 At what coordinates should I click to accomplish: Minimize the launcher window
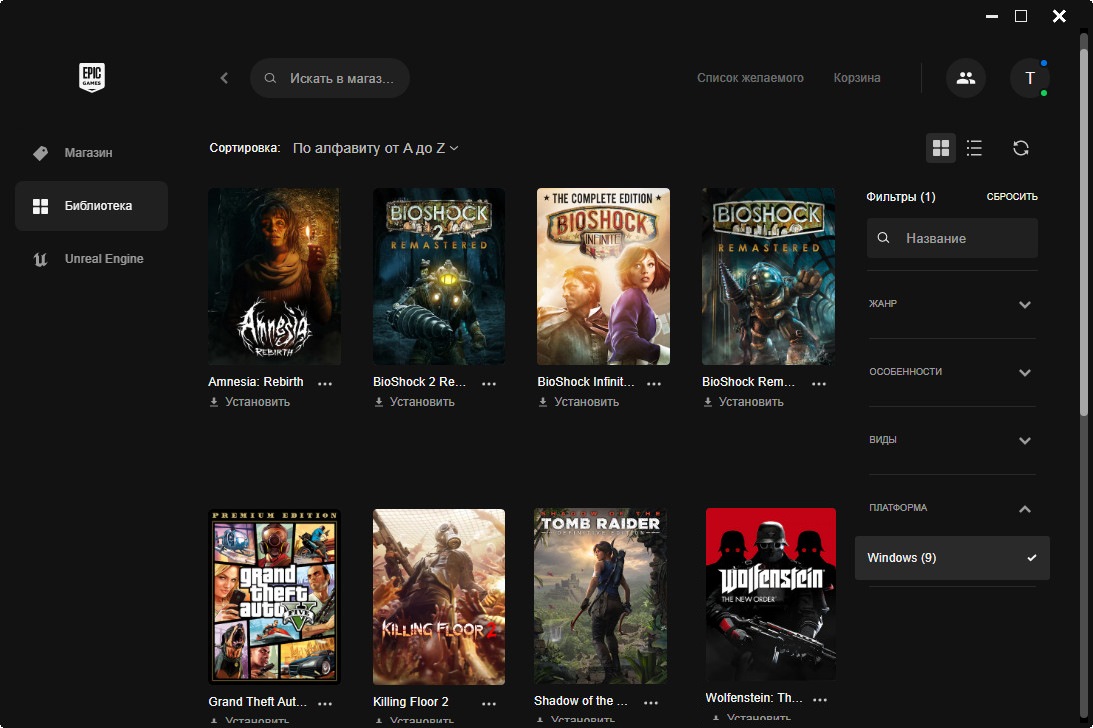992,16
